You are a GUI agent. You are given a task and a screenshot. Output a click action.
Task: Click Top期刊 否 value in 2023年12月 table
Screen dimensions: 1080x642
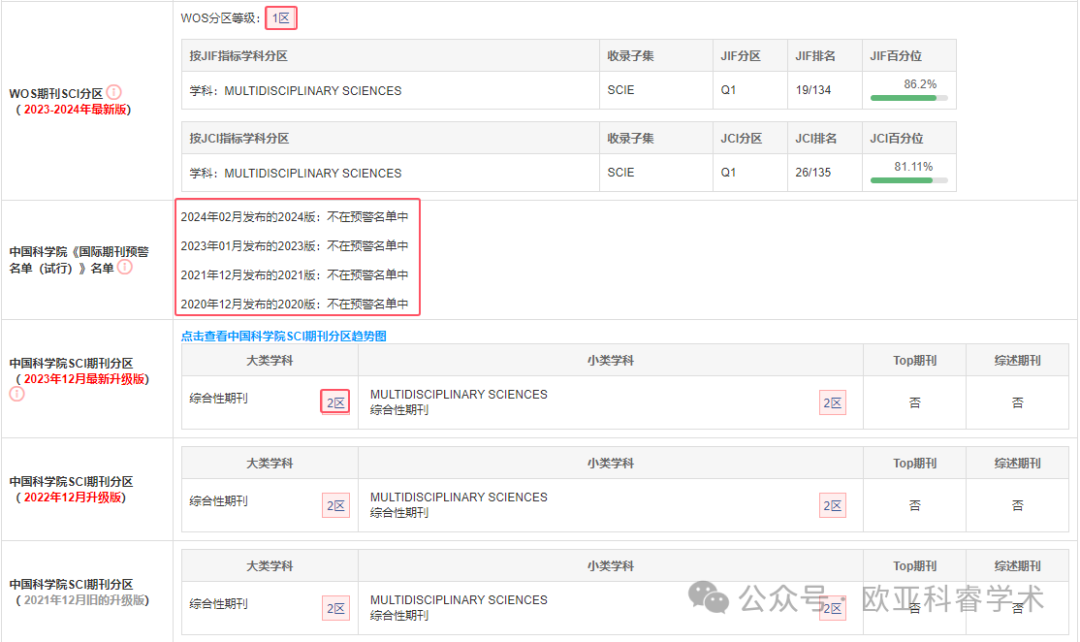pos(915,402)
